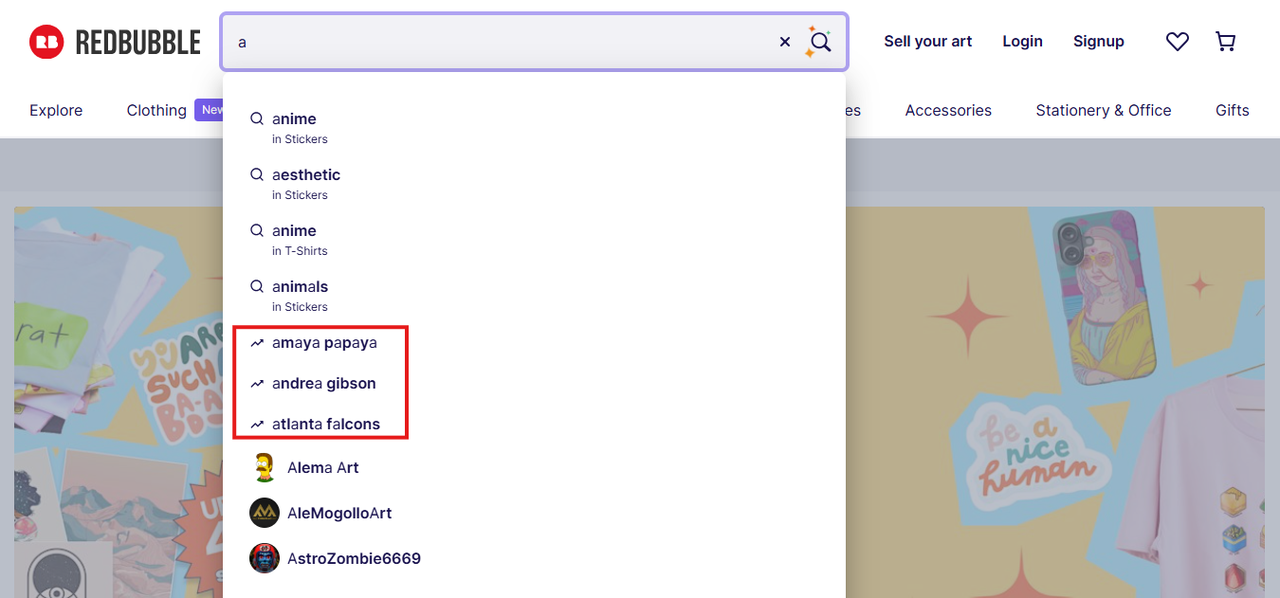The image size is (1280, 598).
Task: Open favorites via the heart icon
Action: (x=1177, y=41)
